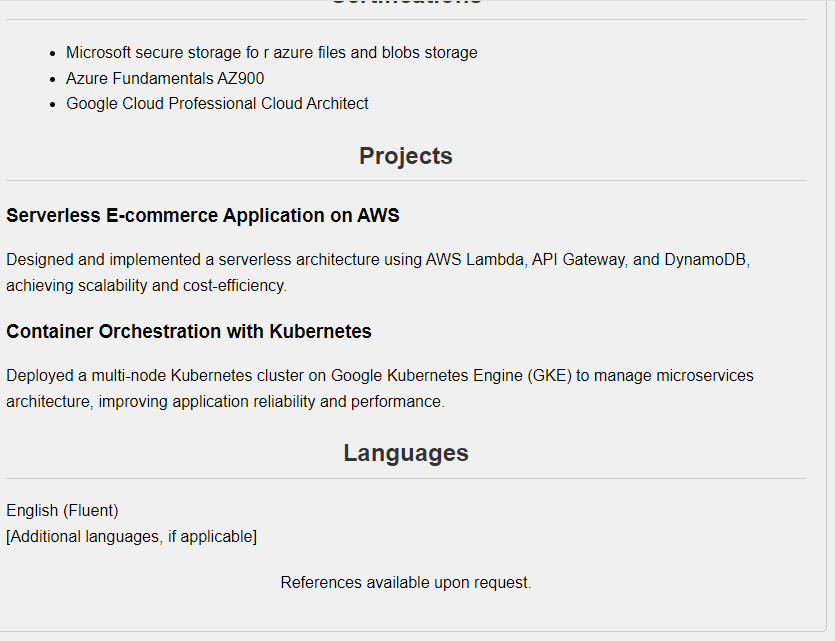The width and height of the screenshot is (835, 641).
Task: Select the Serverless E-commerce Application on AWS title
Action: 203,216
